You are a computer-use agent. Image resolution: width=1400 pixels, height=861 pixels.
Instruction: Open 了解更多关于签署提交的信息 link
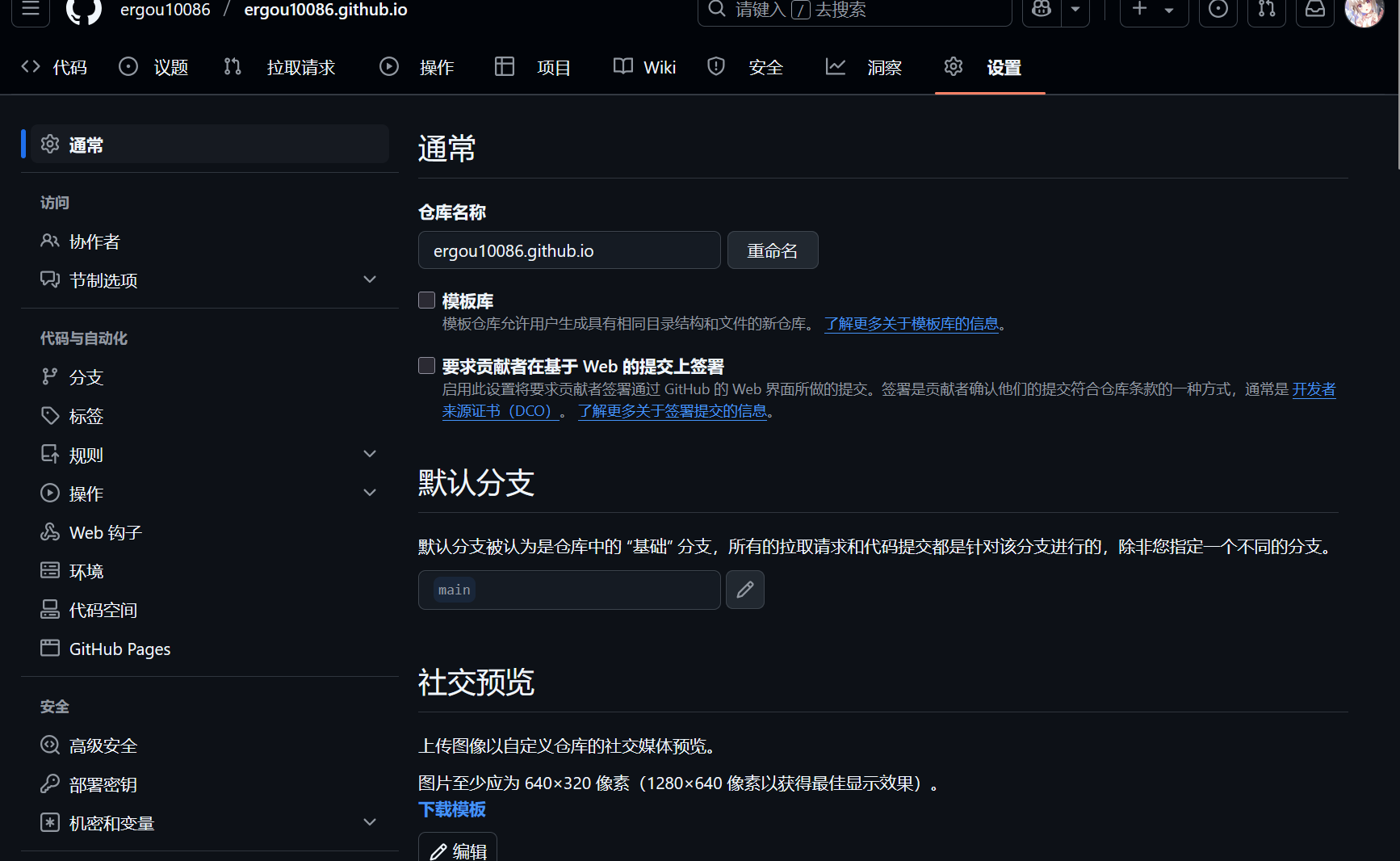pyautogui.click(x=673, y=411)
